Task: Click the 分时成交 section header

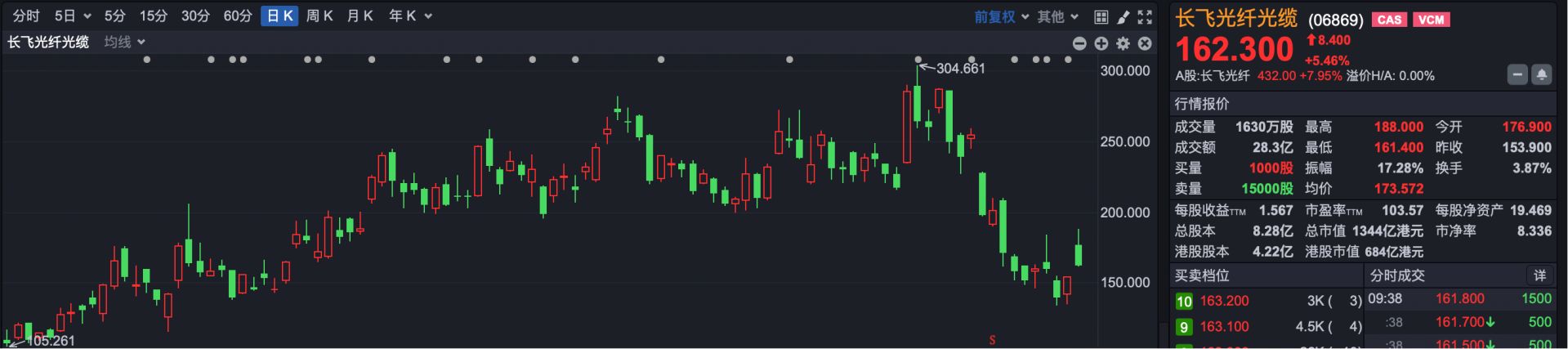Action: (x=1397, y=275)
